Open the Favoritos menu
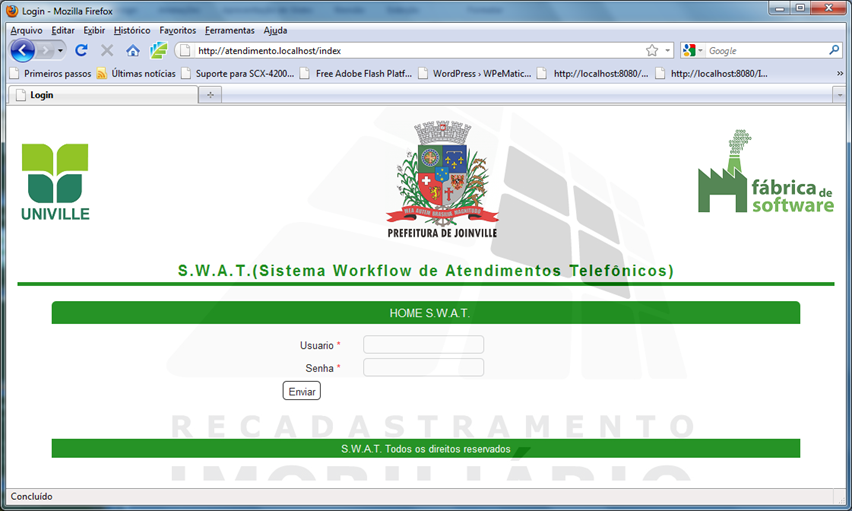Viewport: 852px width, 511px height. [x=178, y=30]
